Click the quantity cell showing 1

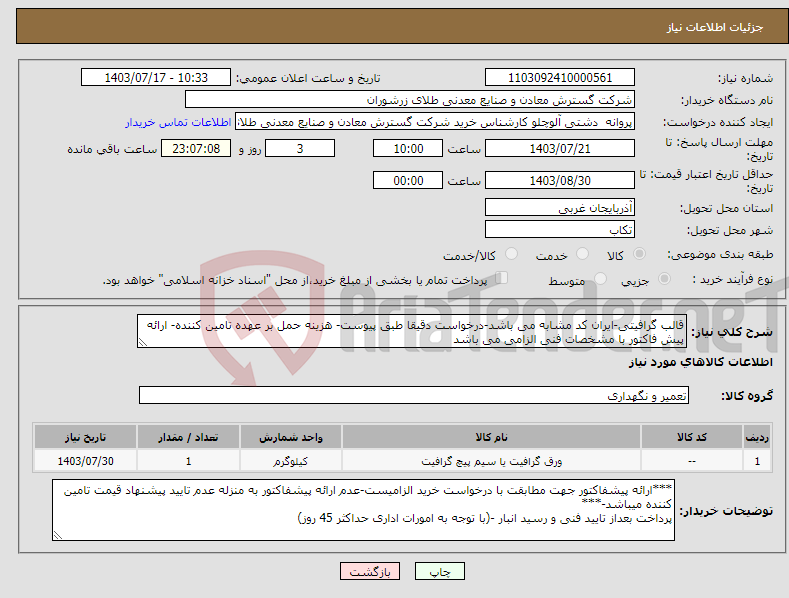click(188, 461)
